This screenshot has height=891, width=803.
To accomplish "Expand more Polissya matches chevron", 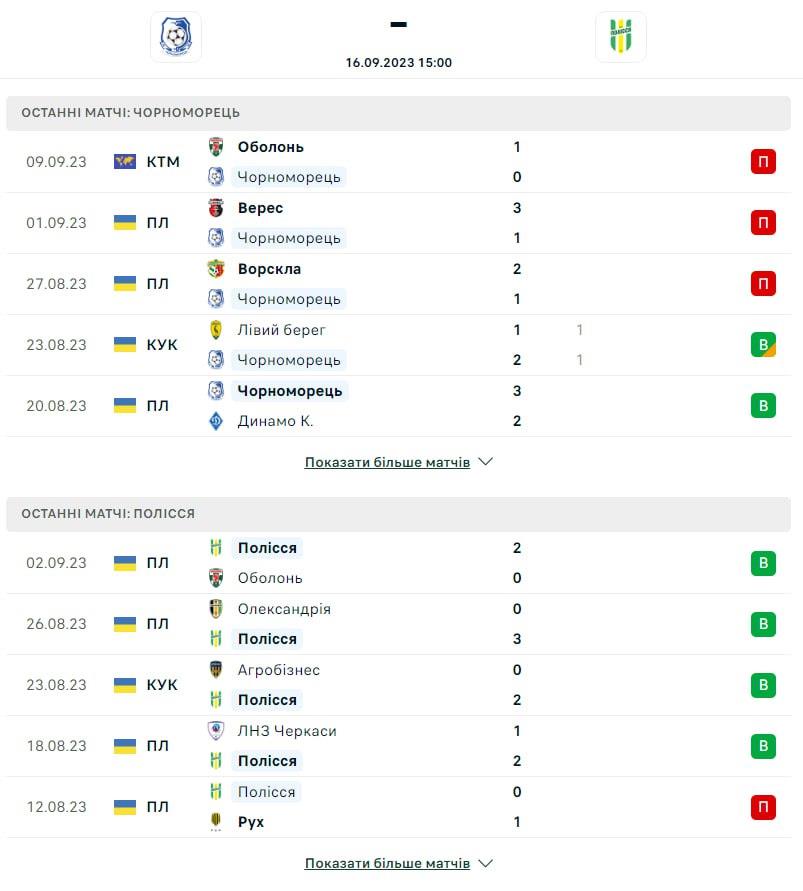I will (x=486, y=863).
